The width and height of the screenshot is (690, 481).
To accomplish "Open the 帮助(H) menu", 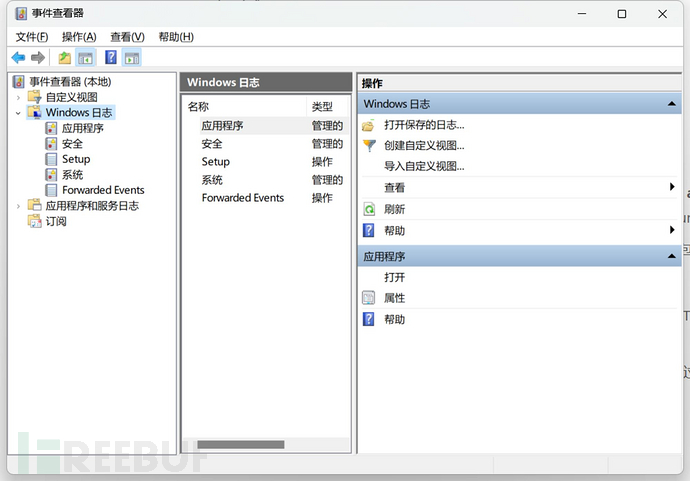I will coord(176,37).
